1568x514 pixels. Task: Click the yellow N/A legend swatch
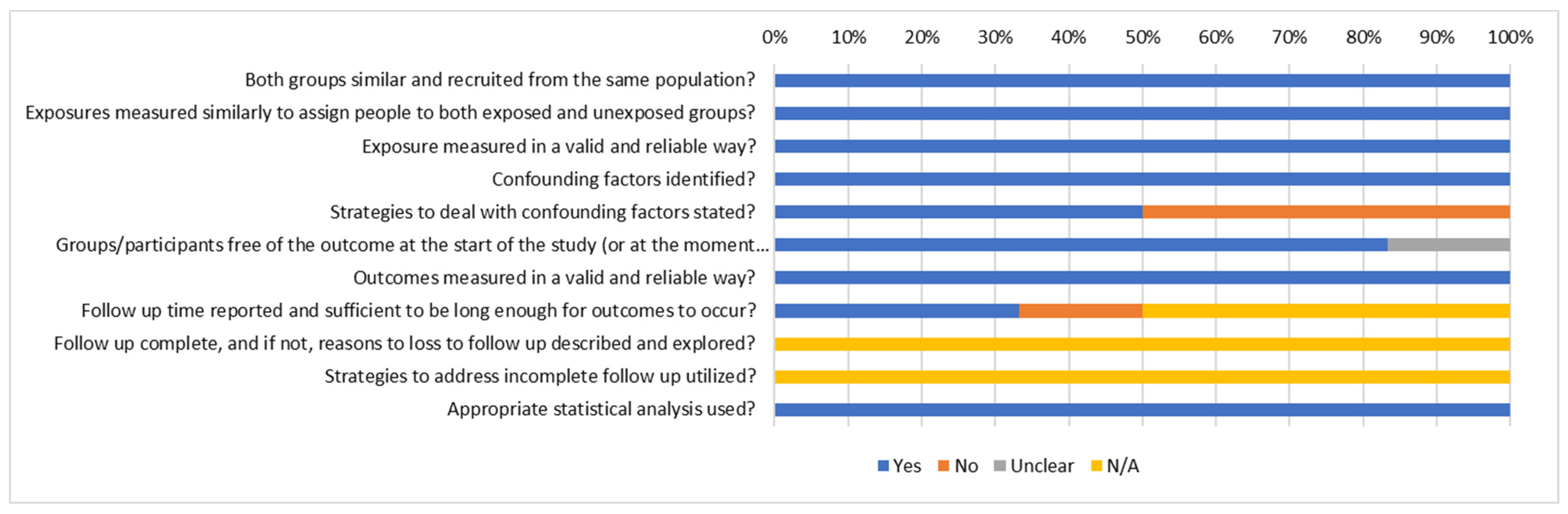pos(1096,466)
